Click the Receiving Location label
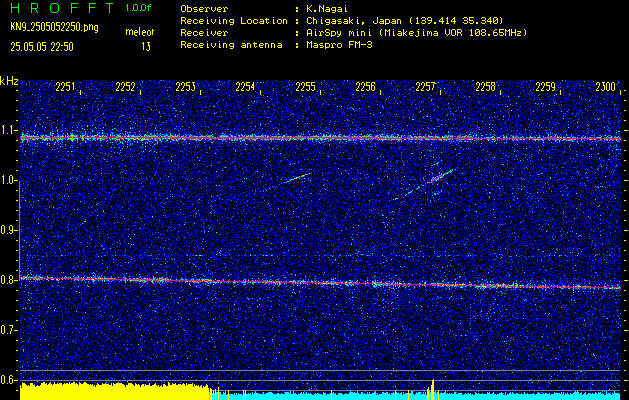The width and height of the screenshot is (629, 400). 234,21
